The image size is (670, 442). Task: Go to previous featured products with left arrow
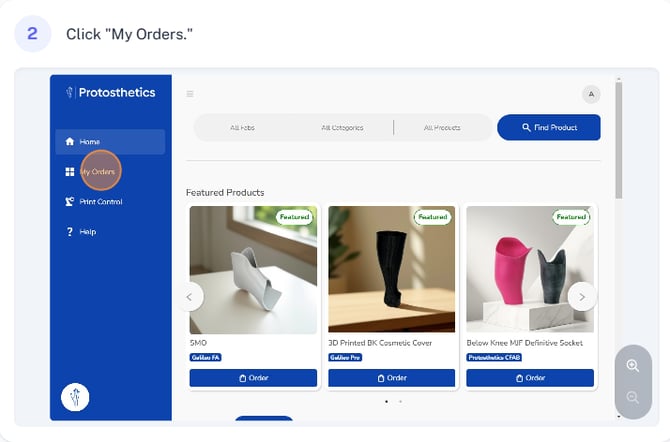(x=190, y=297)
